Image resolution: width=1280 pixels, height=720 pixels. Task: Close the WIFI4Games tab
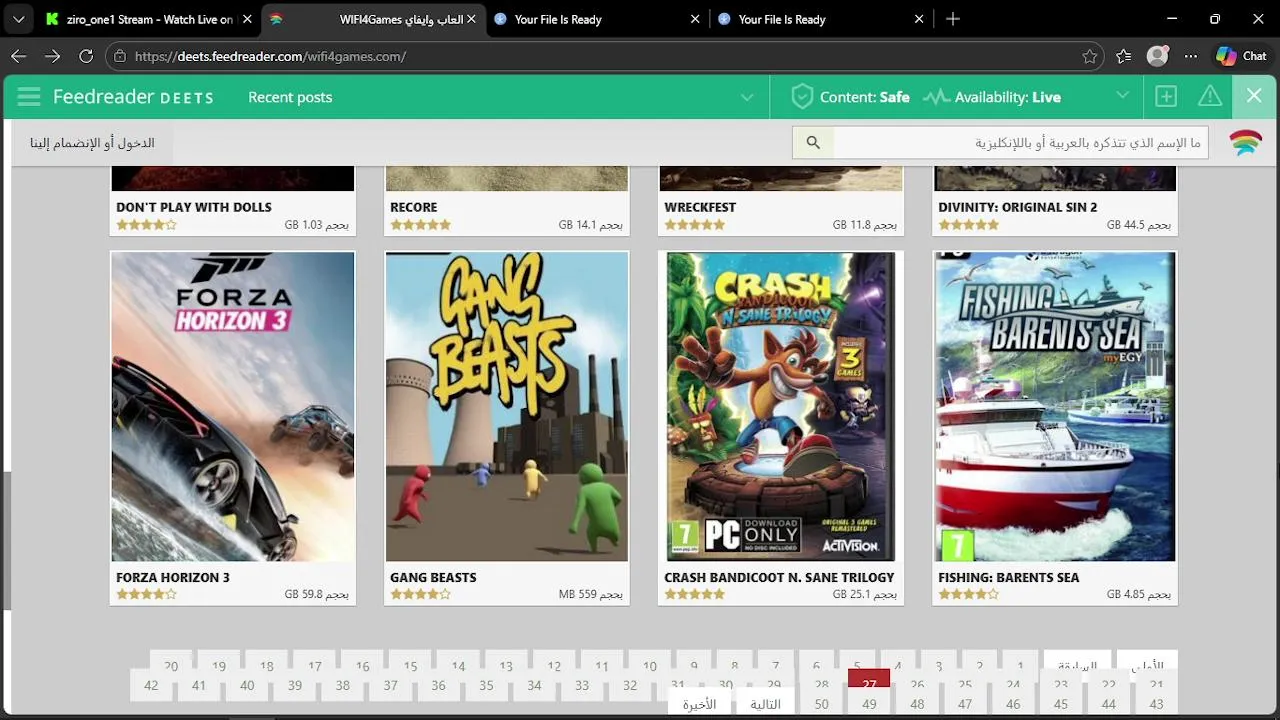click(x=471, y=19)
